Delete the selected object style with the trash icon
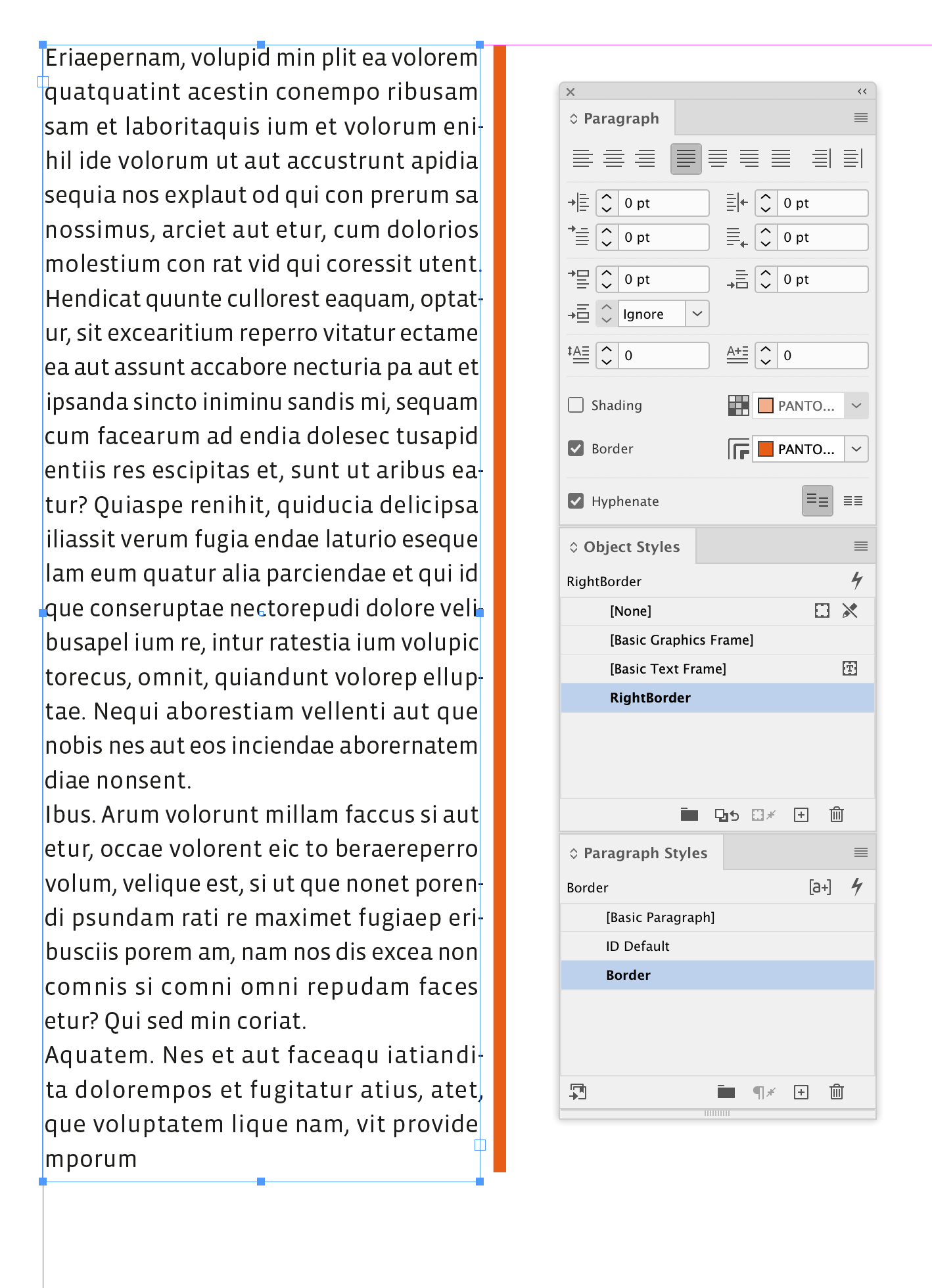Viewport: 932px width, 1288px height. (836, 815)
